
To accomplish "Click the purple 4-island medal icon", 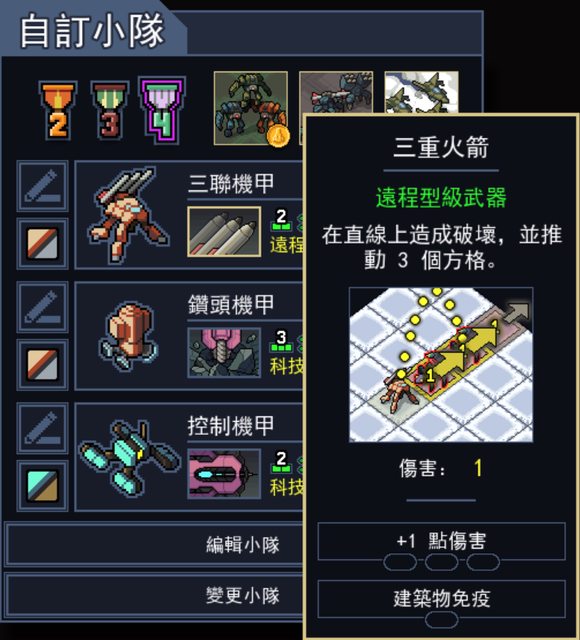I will click(162, 110).
